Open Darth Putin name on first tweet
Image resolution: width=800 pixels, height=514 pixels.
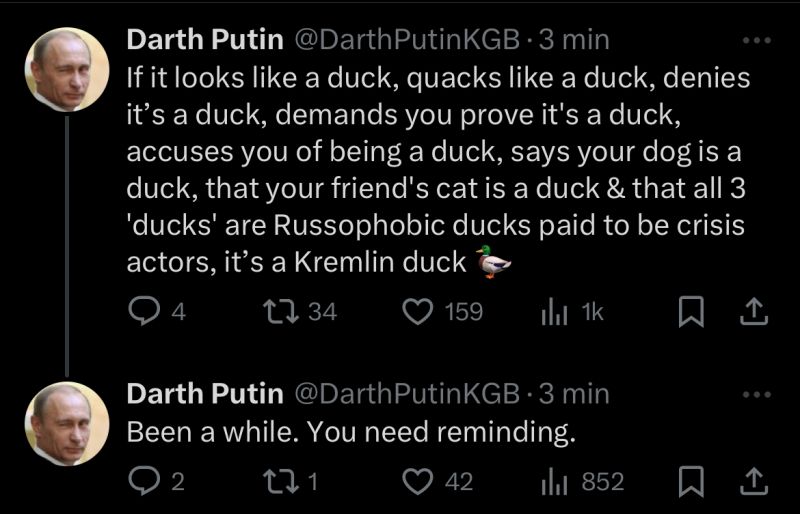205,40
